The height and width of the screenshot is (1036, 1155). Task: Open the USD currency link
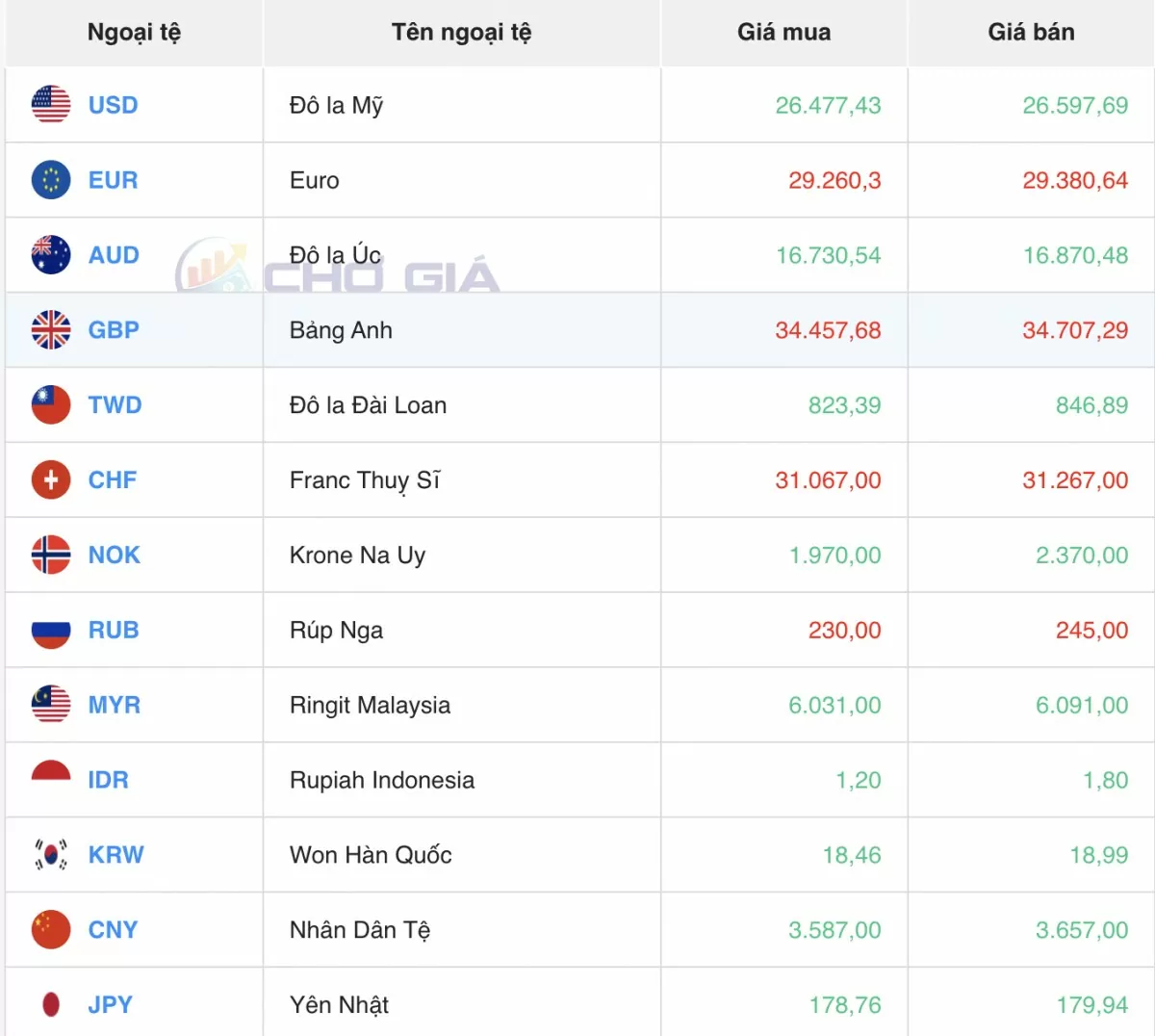coord(113,105)
